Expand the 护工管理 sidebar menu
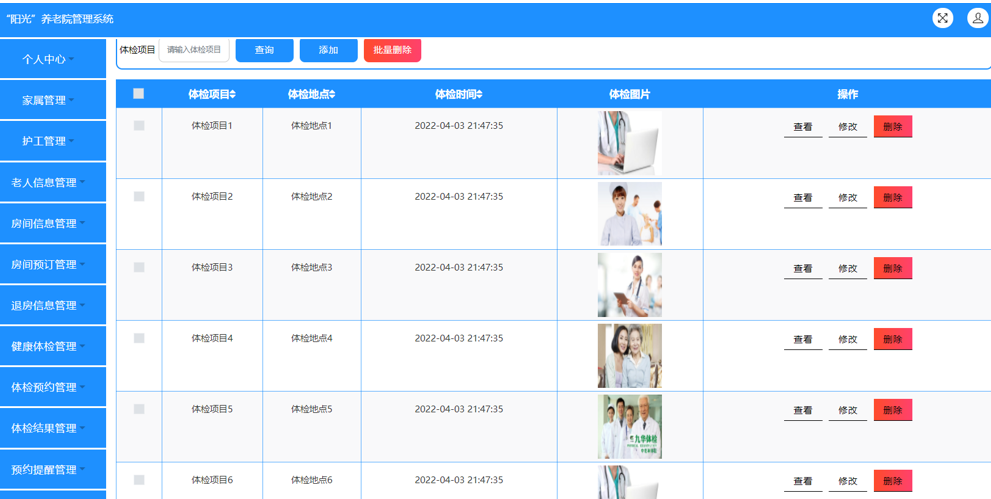This screenshot has height=499, width=991. 53,141
